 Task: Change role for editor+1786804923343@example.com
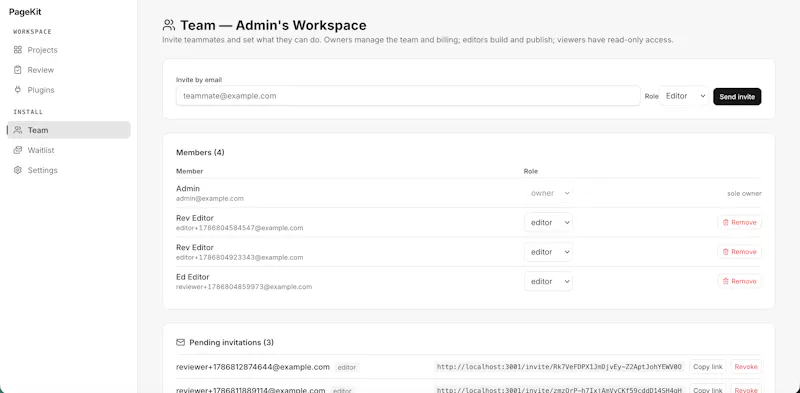[548, 252]
